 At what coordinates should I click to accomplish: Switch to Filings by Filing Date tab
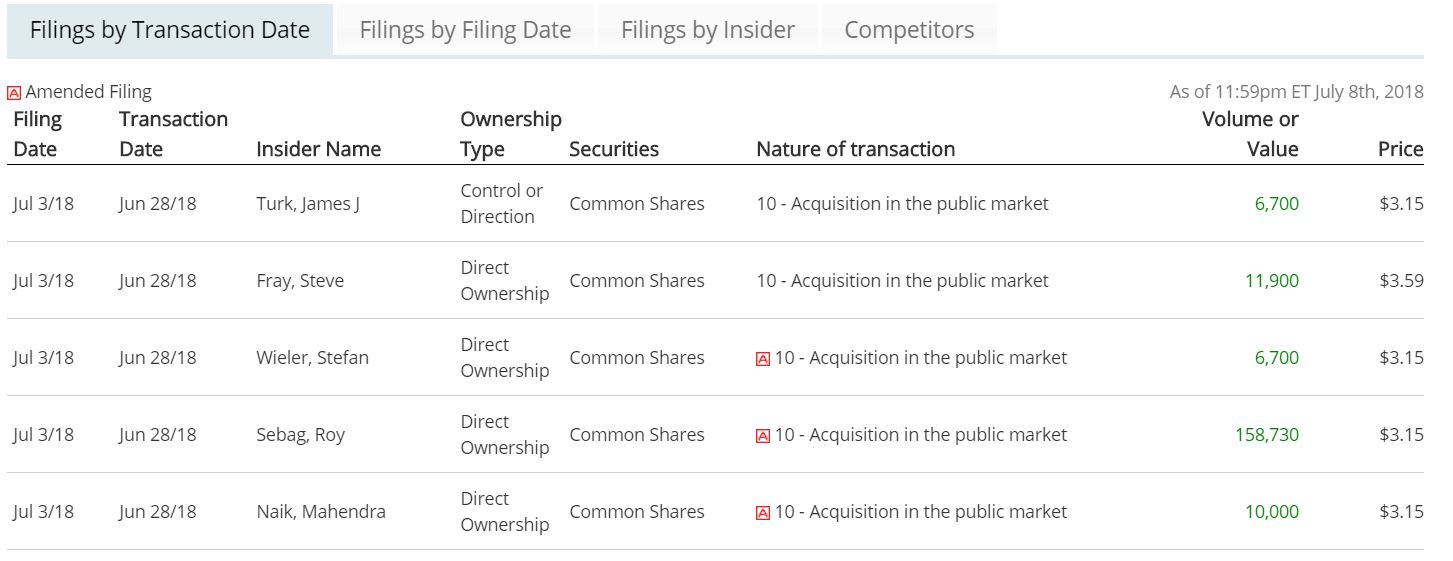point(465,30)
